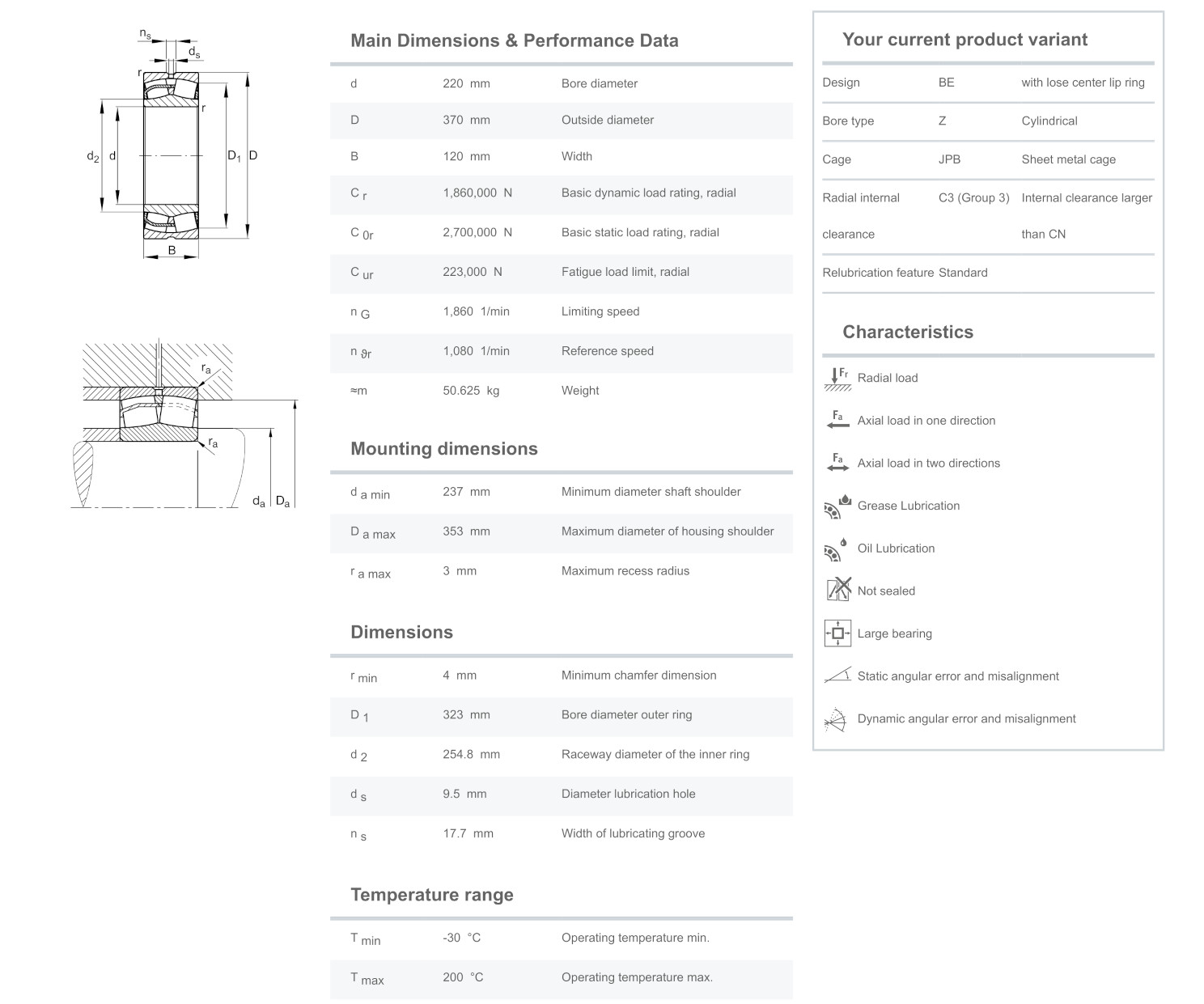
Task: Click the Main Dimensions & Performance Data heading
Action: 514,40
